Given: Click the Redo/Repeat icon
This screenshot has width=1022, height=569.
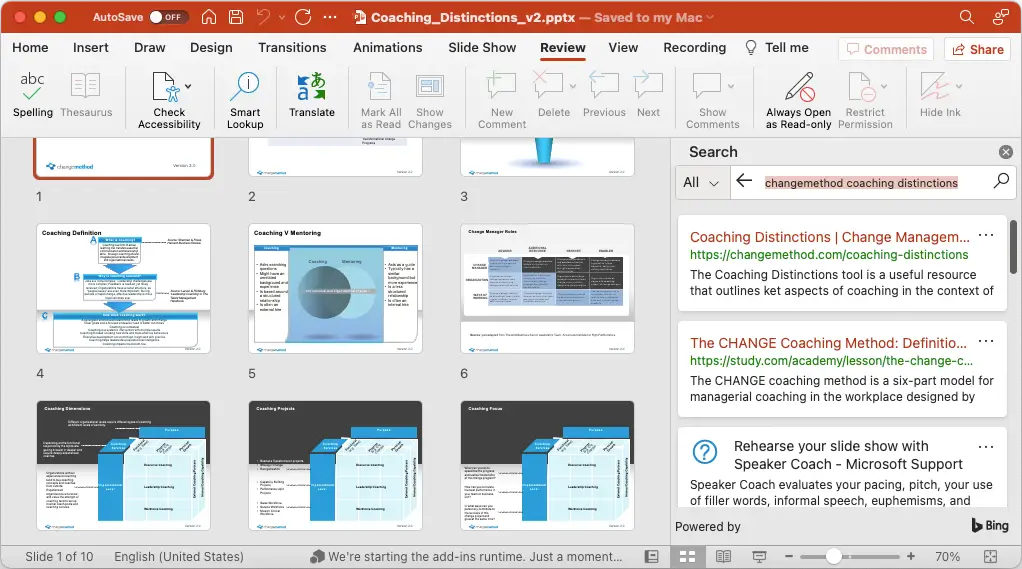Looking at the screenshot, I should pos(303,17).
